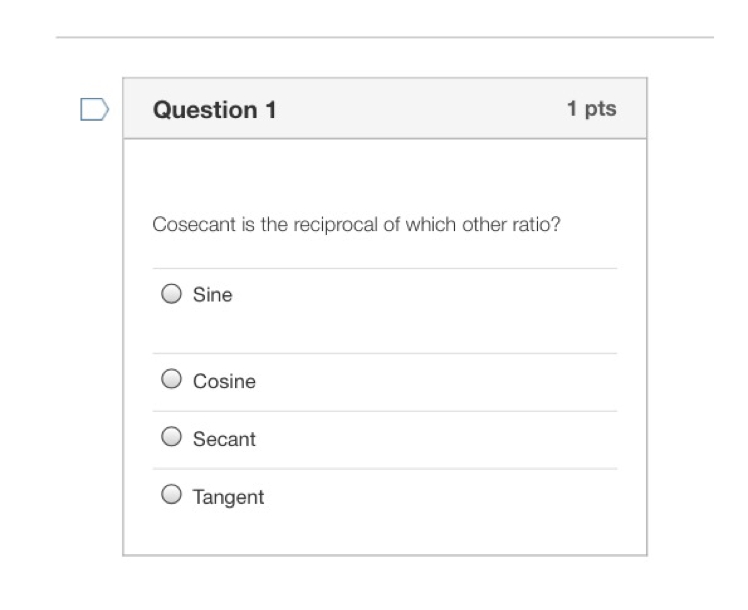Screen dimensions: 748x610
Task: Click the empty area right of Cosine answer
Action: tap(436, 383)
